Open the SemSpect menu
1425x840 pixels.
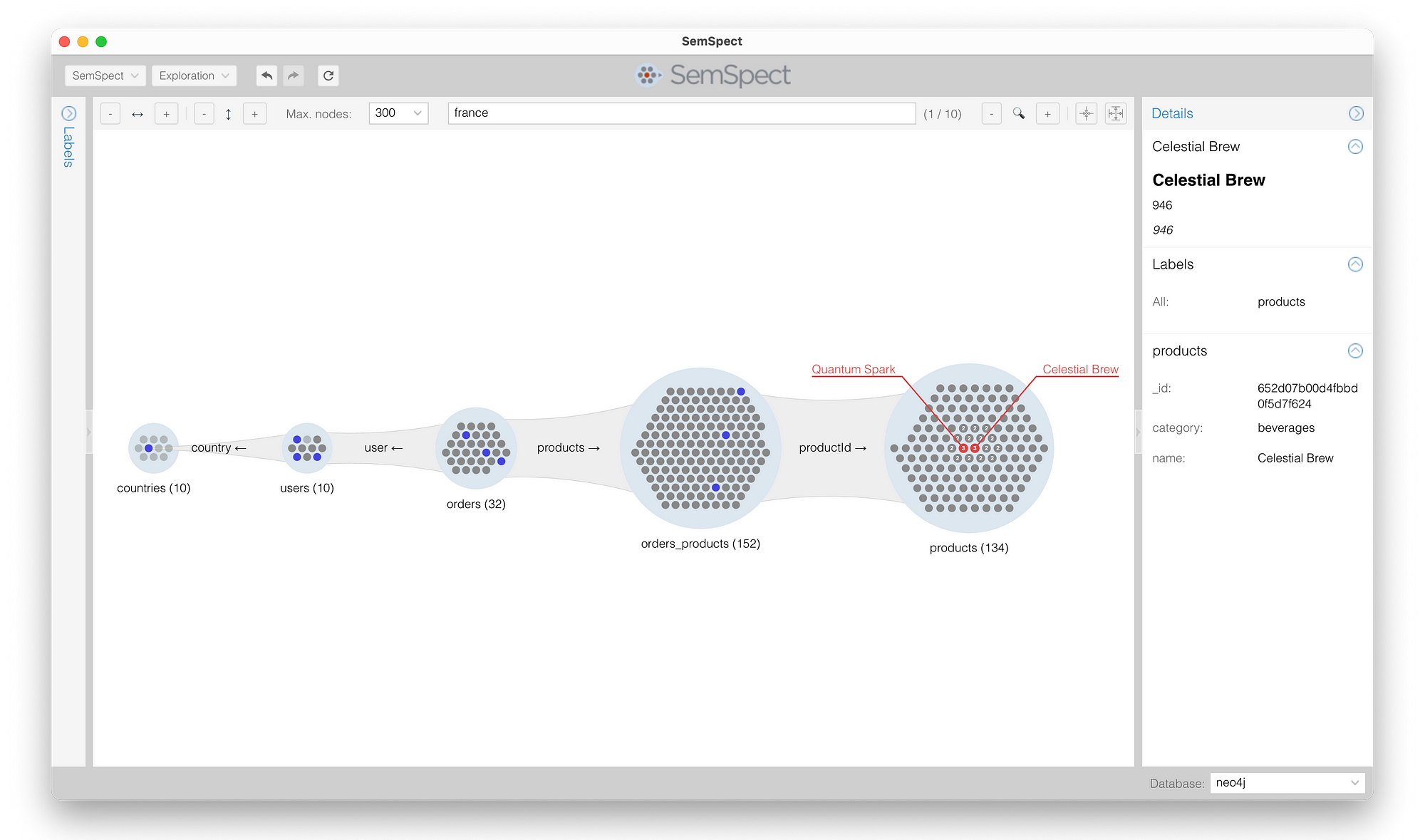tap(105, 76)
